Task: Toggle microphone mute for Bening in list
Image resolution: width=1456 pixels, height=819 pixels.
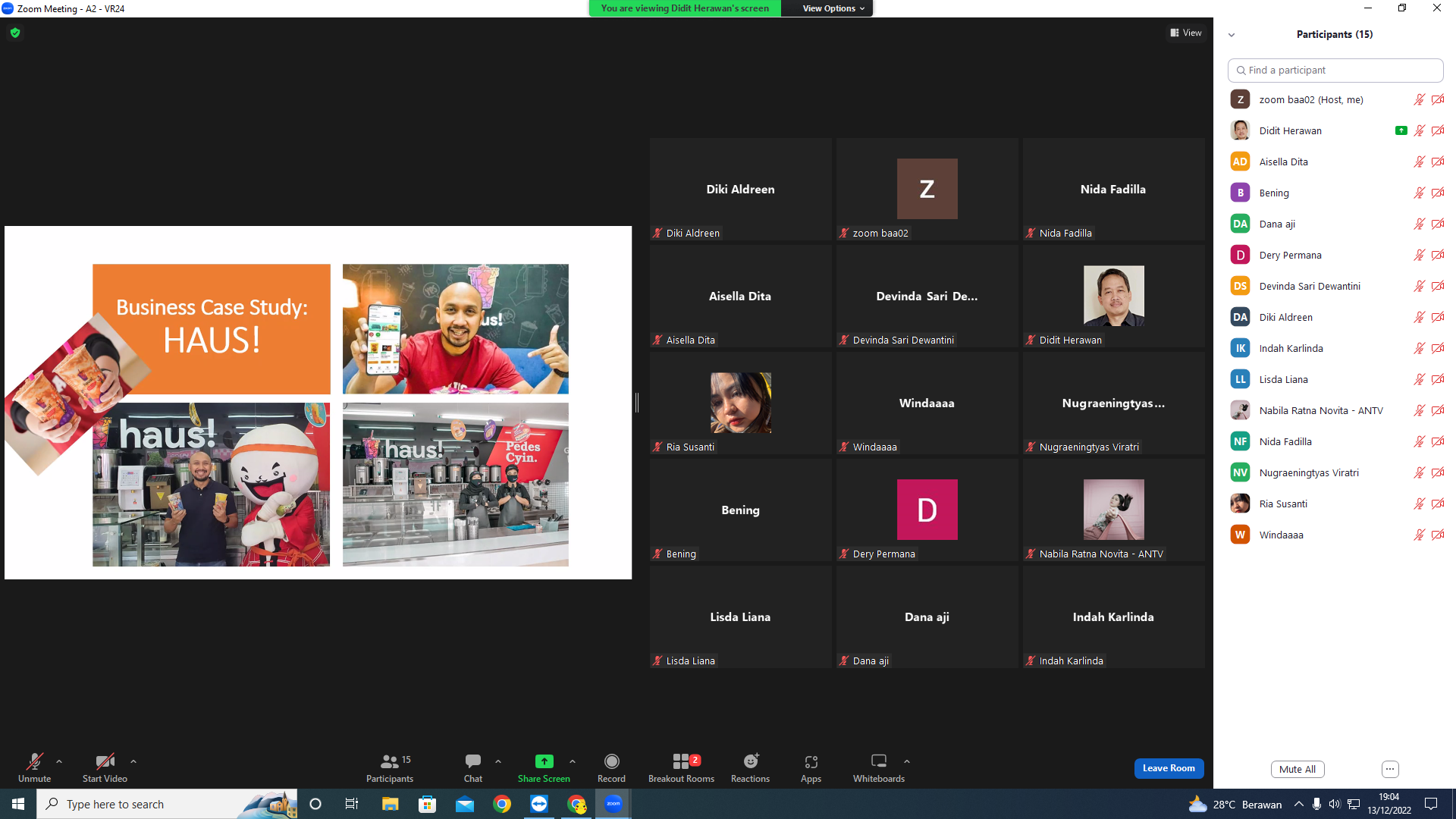Action: tap(1420, 193)
